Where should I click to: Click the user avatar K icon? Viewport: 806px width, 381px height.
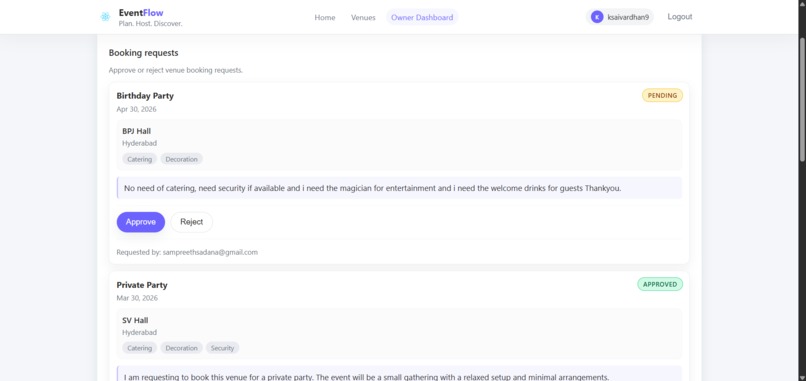(x=597, y=17)
